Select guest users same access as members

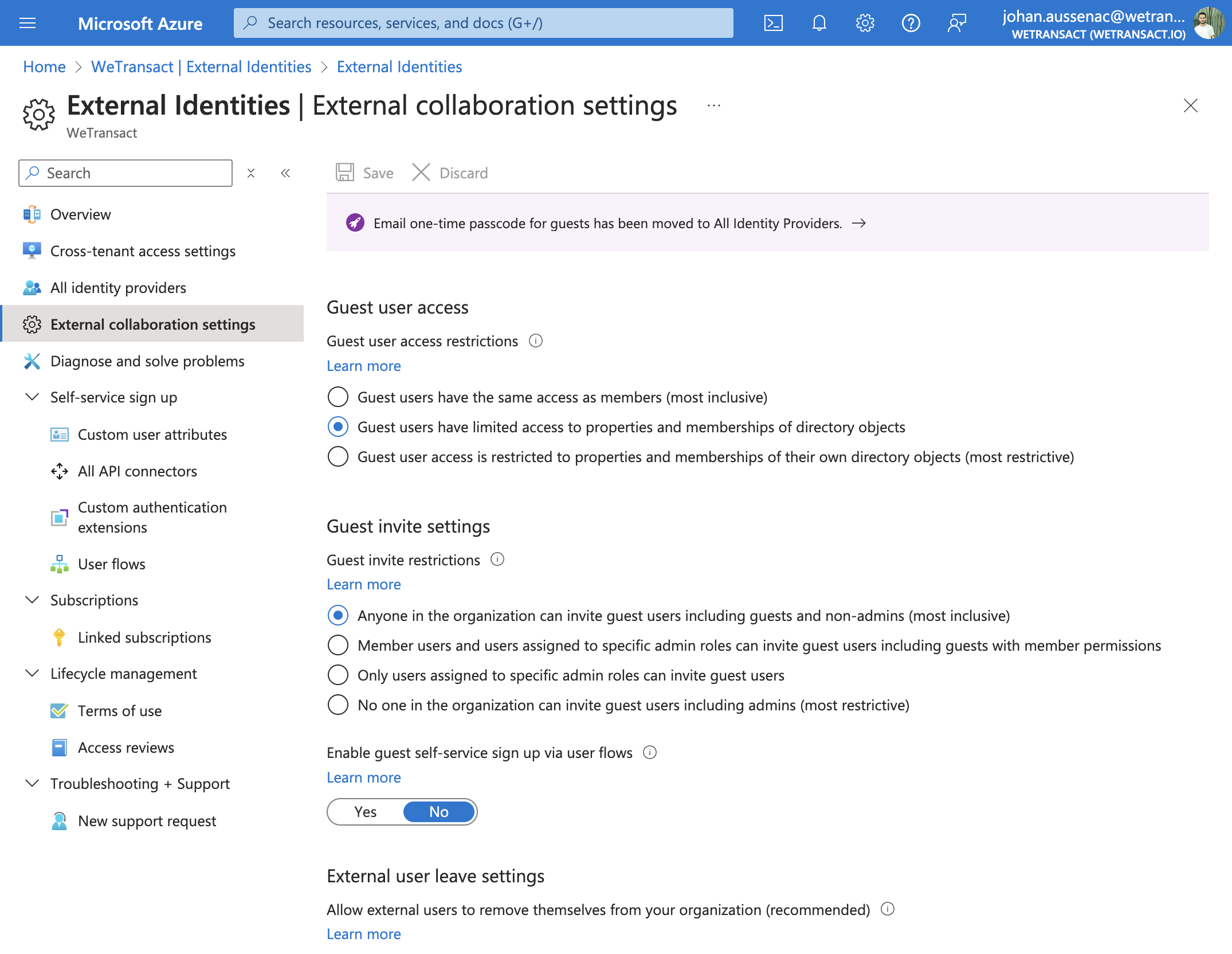pyautogui.click(x=338, y=397)
